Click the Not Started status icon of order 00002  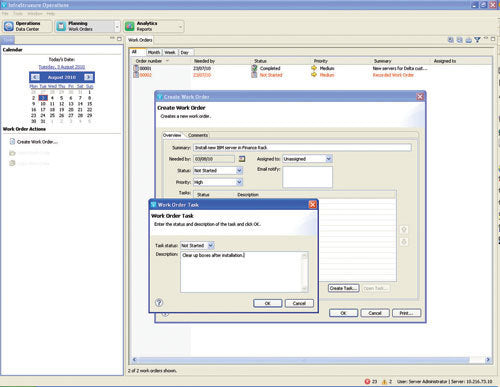coord(254,75)
